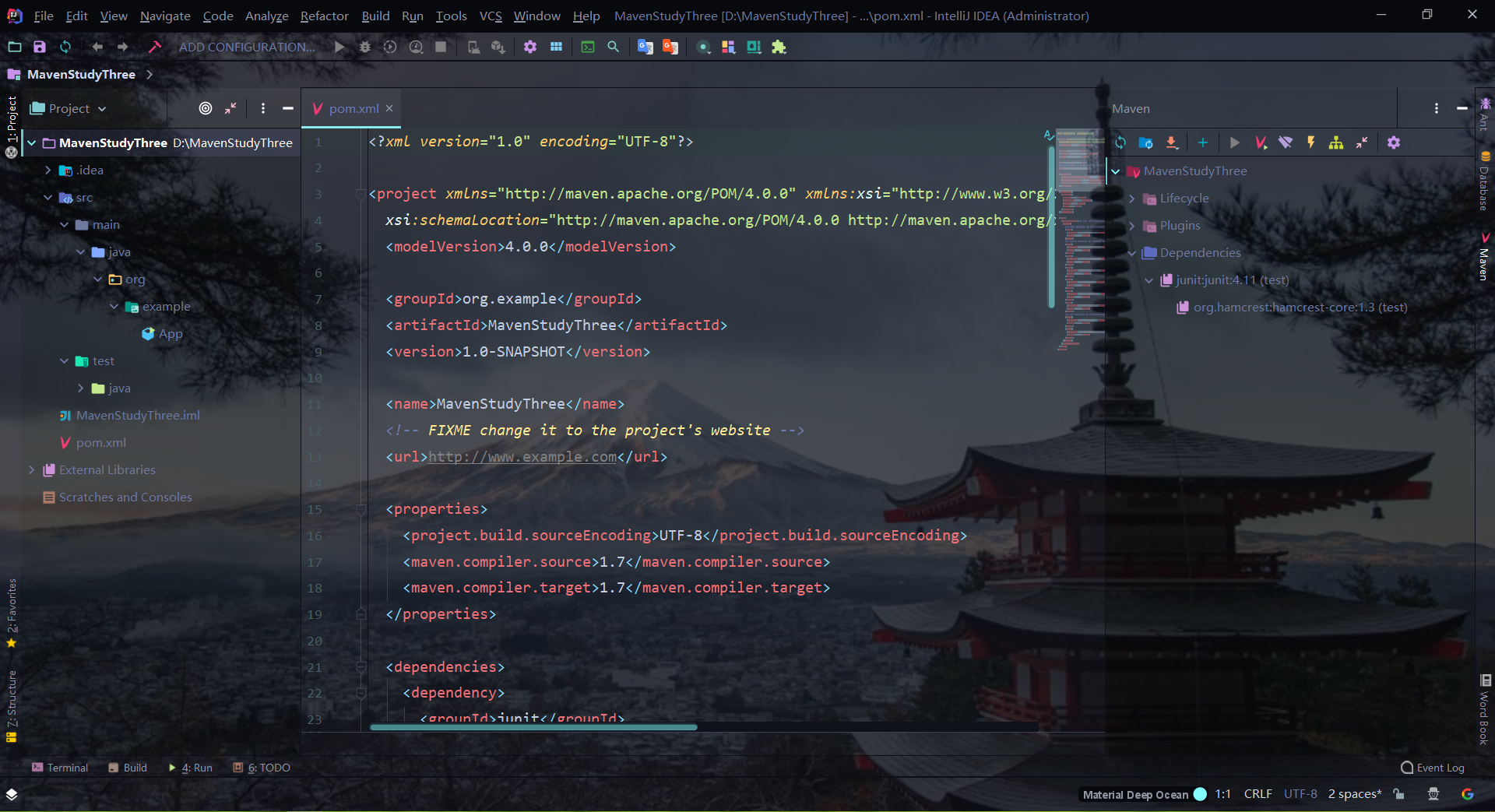Expand Plugins node in Maven panel

1132,226
